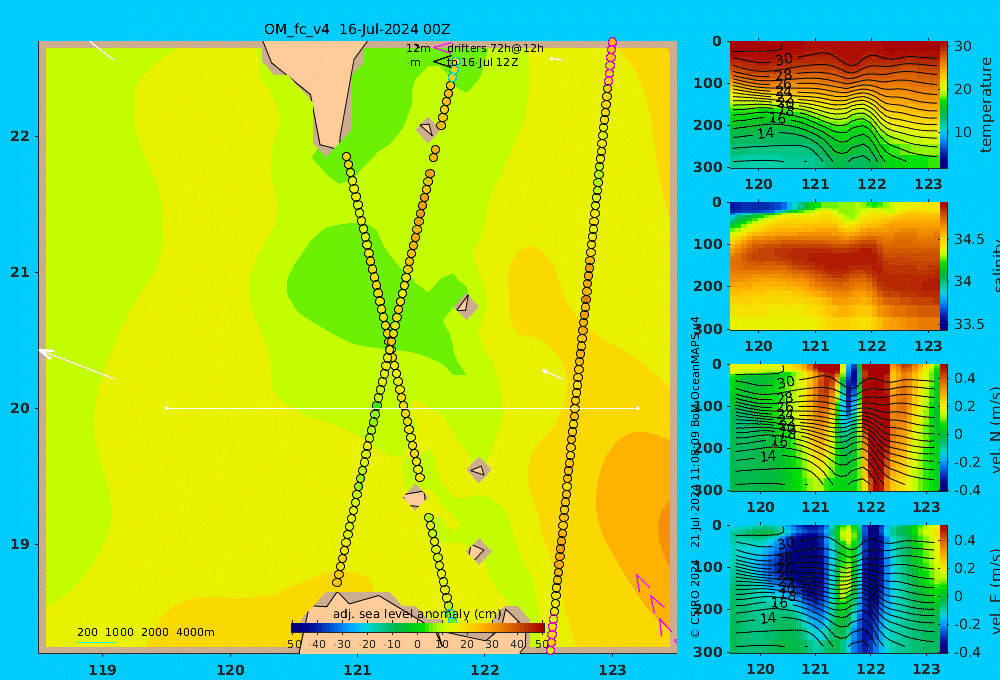Click the vel. E panel's vertical colorbar
Screen dimensions: 1000x680
click(x=943, y=589)
